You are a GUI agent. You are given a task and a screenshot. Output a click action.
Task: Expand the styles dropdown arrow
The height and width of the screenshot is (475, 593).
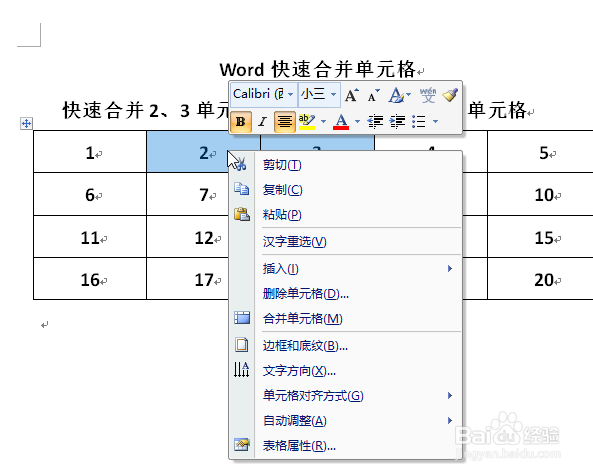point(408,95)
